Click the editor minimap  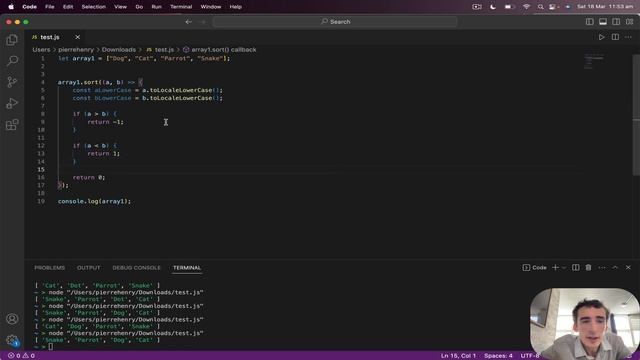(594, 61)
